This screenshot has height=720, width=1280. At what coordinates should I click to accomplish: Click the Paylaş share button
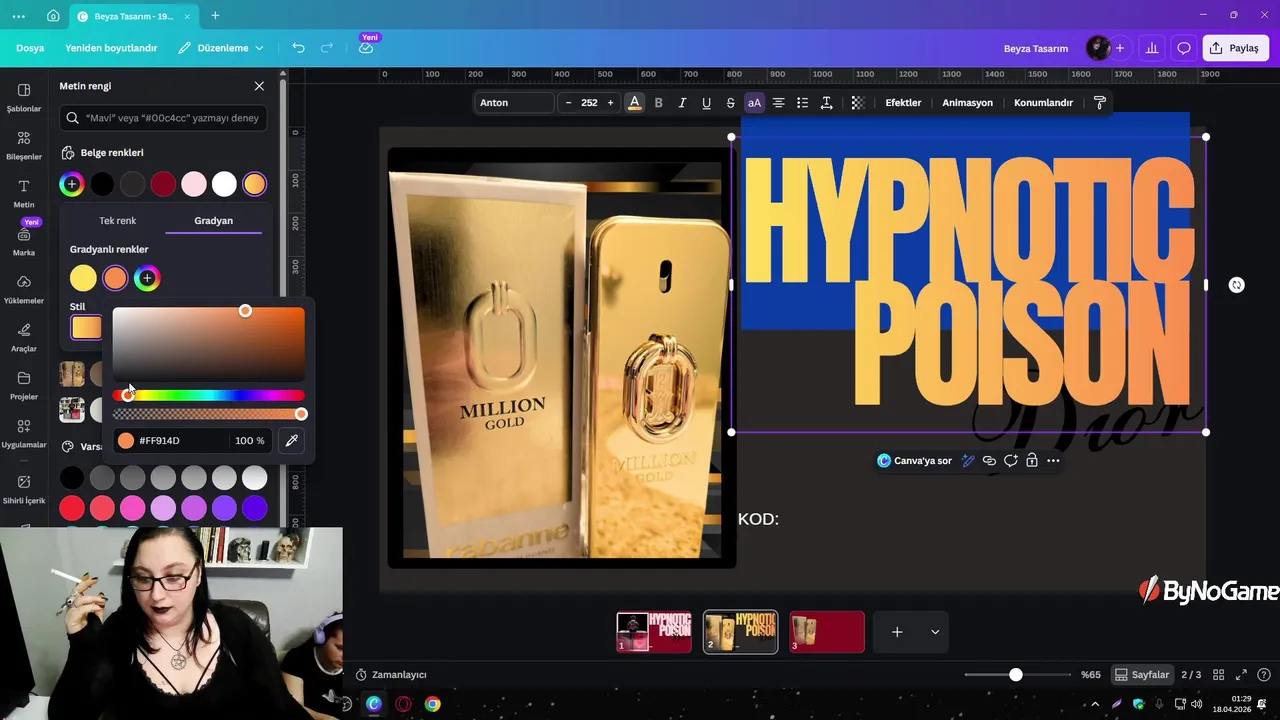click(x=1236, y=48)
